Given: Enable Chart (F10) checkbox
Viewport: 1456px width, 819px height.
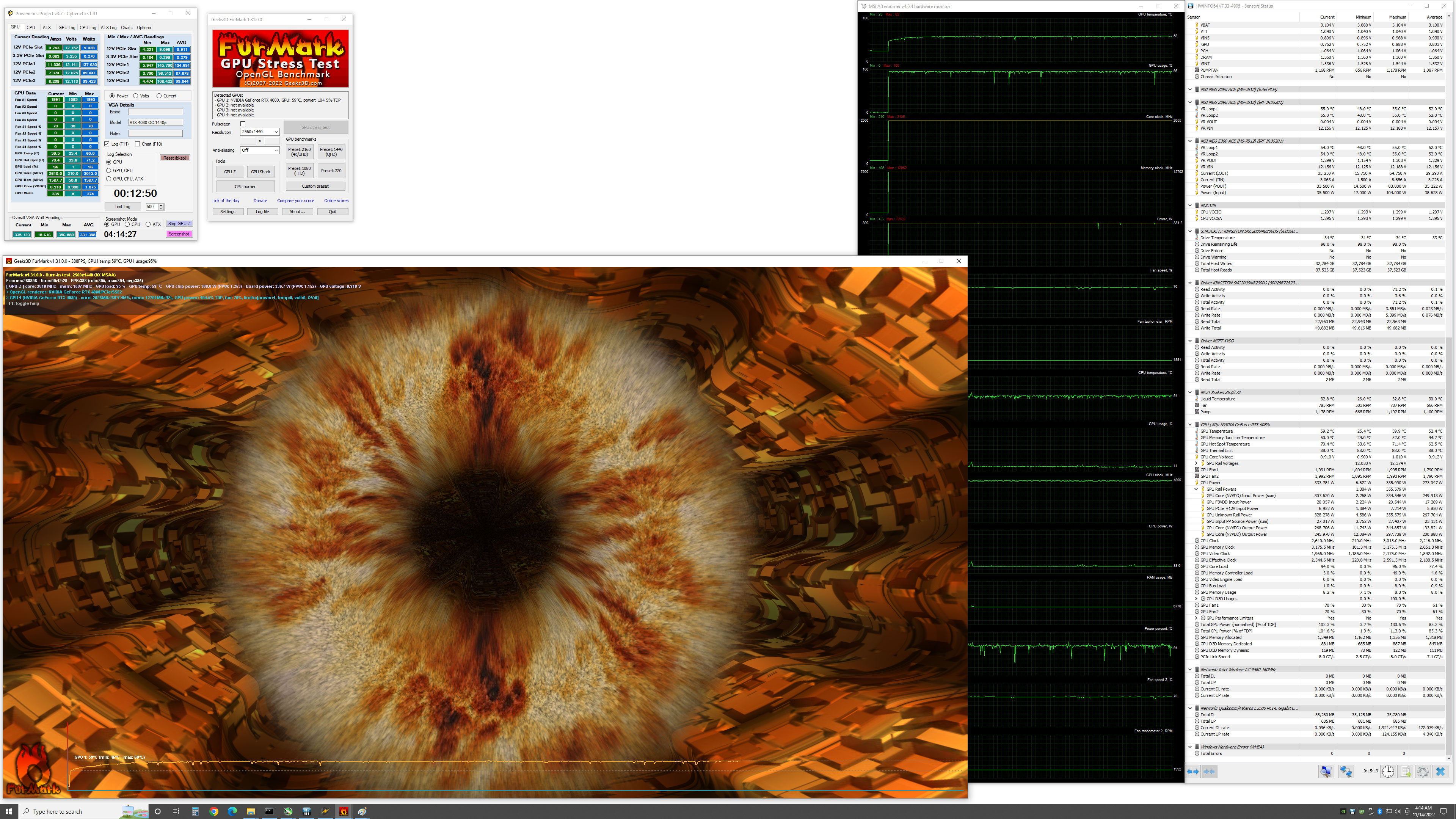Looking at the screenshot, I should (x=137, y=144).
